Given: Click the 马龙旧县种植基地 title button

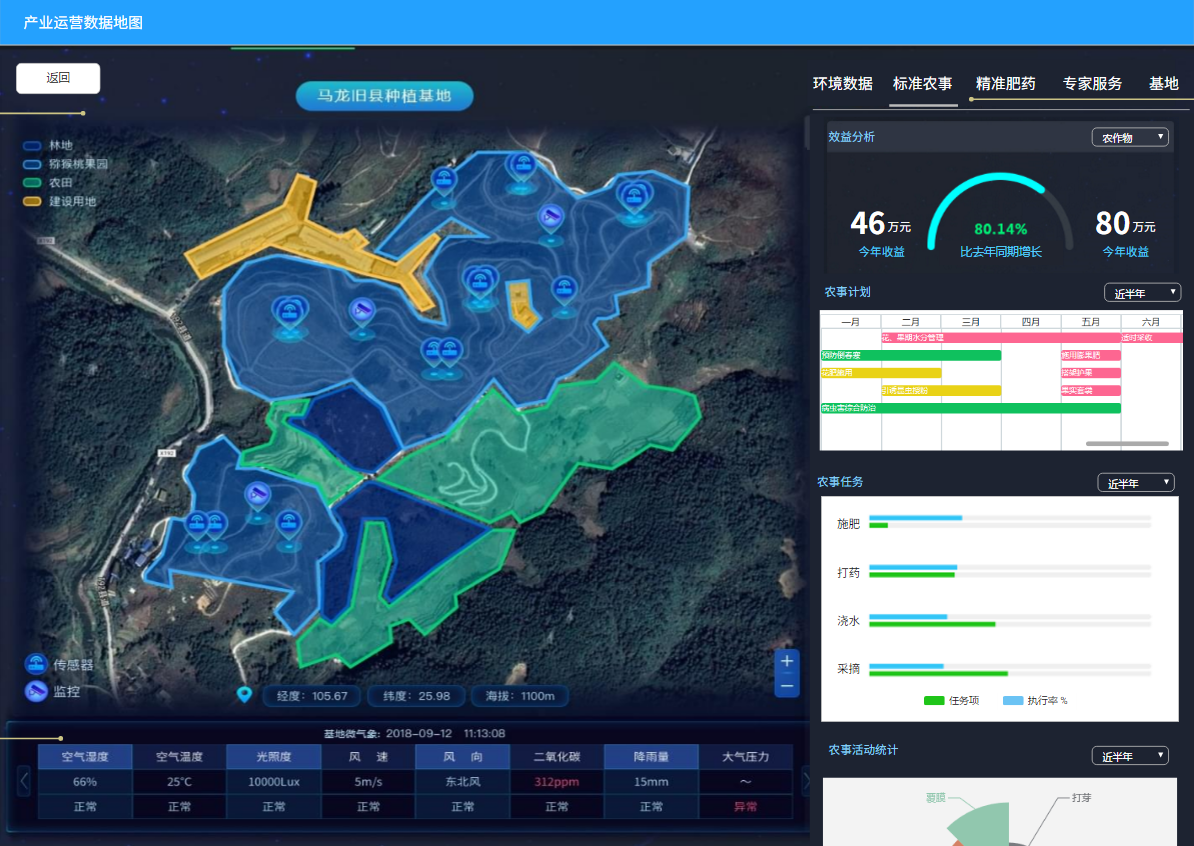Looking at the screenshot, I should click(x=385, y=96).
